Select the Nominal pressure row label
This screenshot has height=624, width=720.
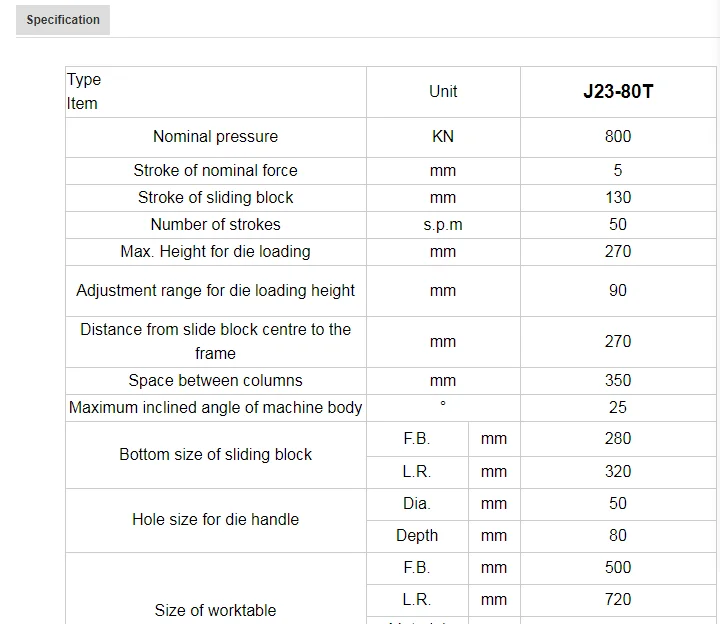tap(215, 137)
